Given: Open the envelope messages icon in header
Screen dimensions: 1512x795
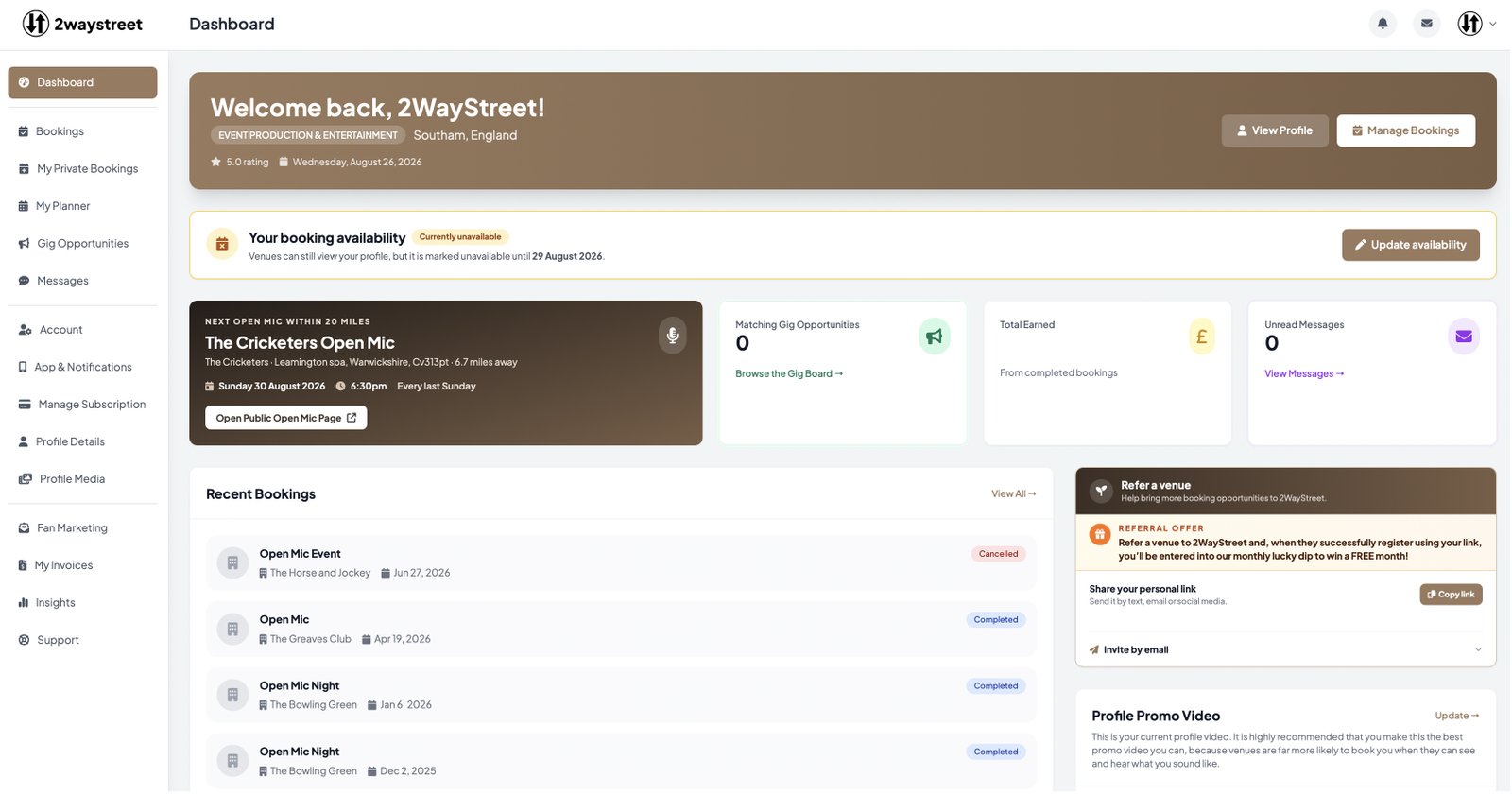Looking at the screenshot, I should pyautogui.click(x=1427, y=24).
